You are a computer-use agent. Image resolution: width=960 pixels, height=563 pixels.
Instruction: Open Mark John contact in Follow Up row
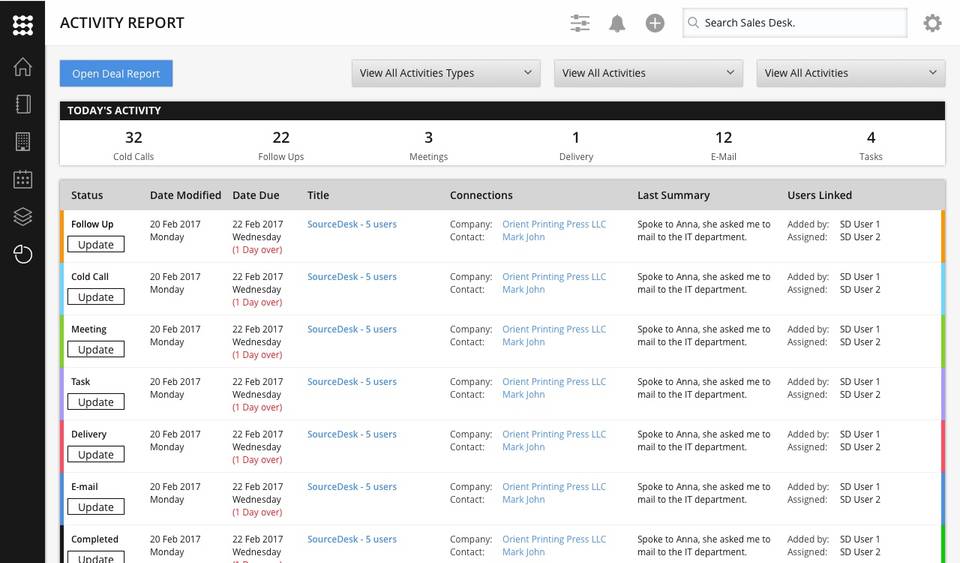(x=523, y=237)
